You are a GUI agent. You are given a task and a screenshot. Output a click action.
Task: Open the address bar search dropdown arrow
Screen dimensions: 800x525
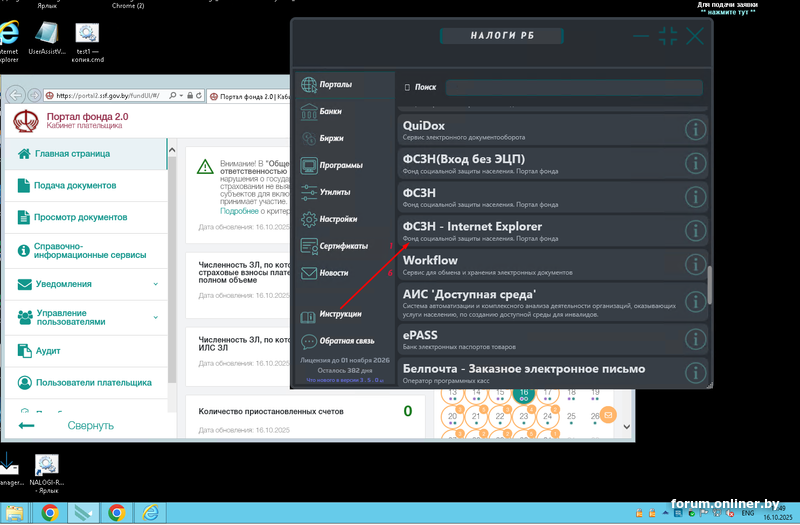[181, 95]
